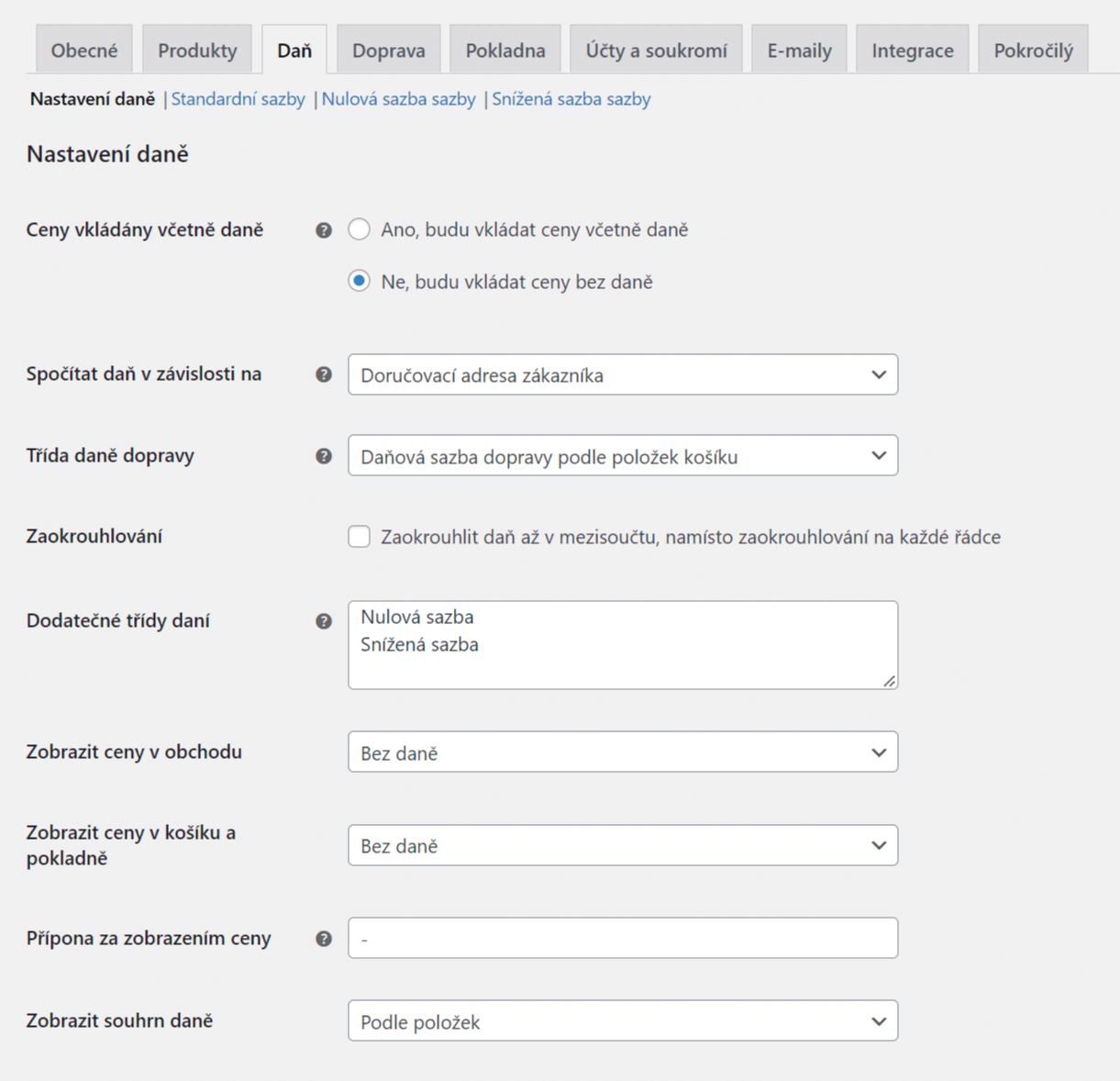Switch to Obecné tab
The image size is (1120, 1081).
tap(84, 50)
